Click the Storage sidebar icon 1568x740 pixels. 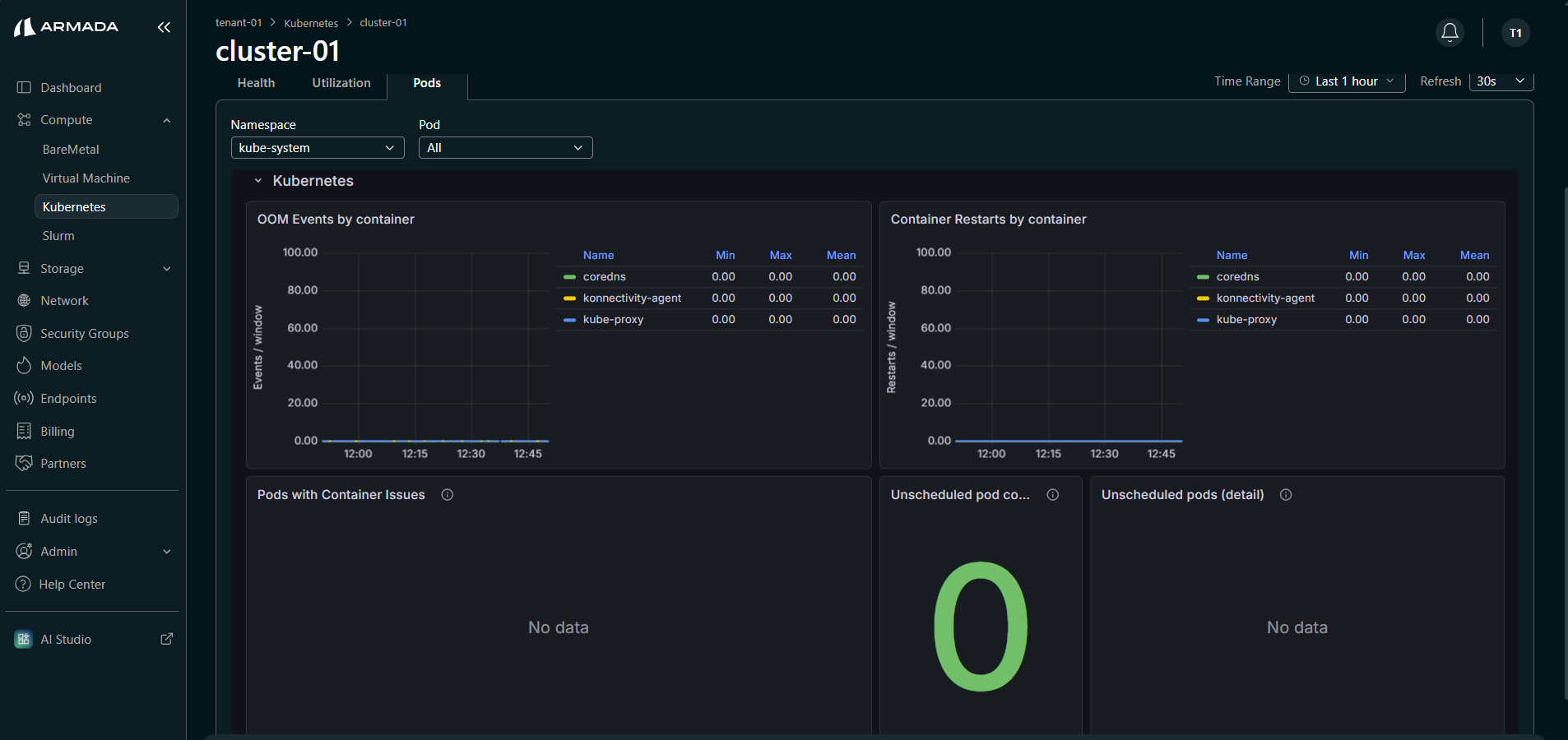[x=24, y=268]
